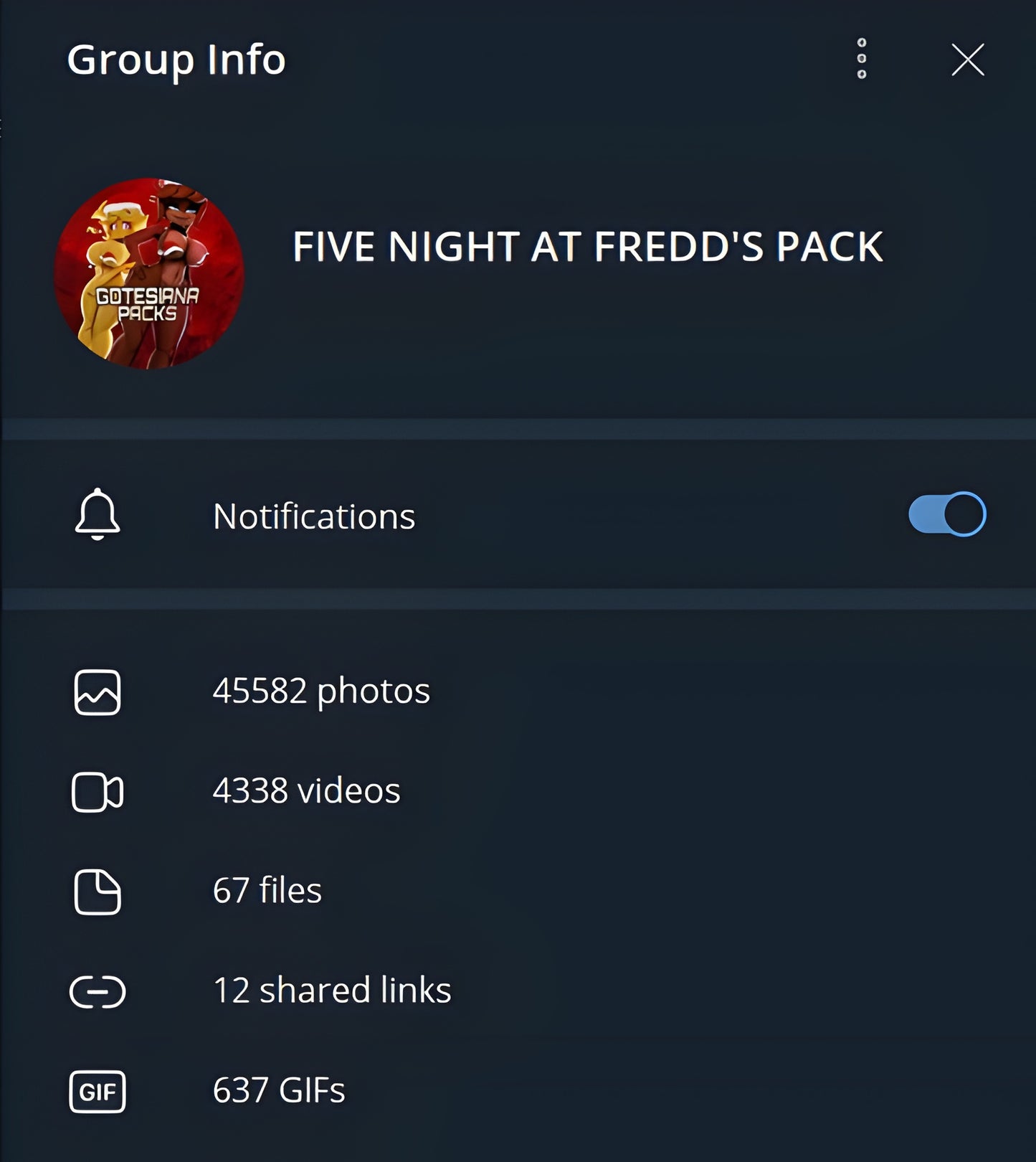Show the 67 files list
1036x1162 pixels.
(267, 890)
